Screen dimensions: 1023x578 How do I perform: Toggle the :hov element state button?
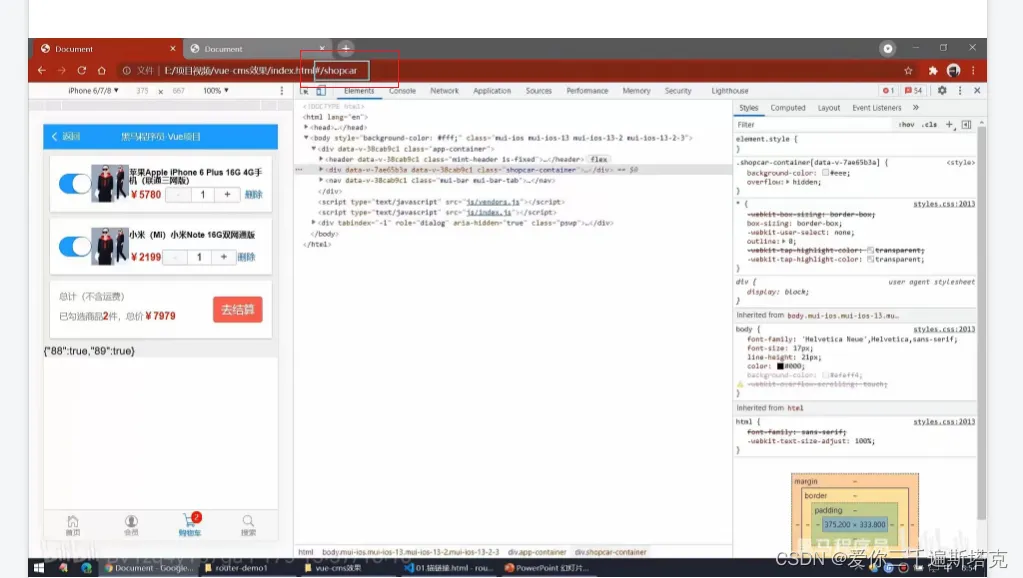(906, 125)
